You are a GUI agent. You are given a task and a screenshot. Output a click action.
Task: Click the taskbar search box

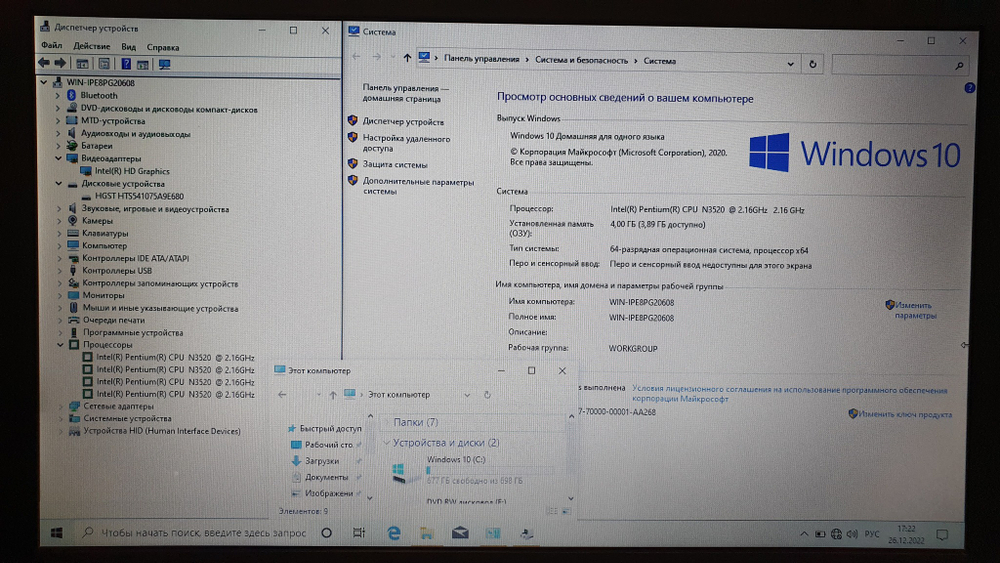pyautogui.click(x=196, y=532)
